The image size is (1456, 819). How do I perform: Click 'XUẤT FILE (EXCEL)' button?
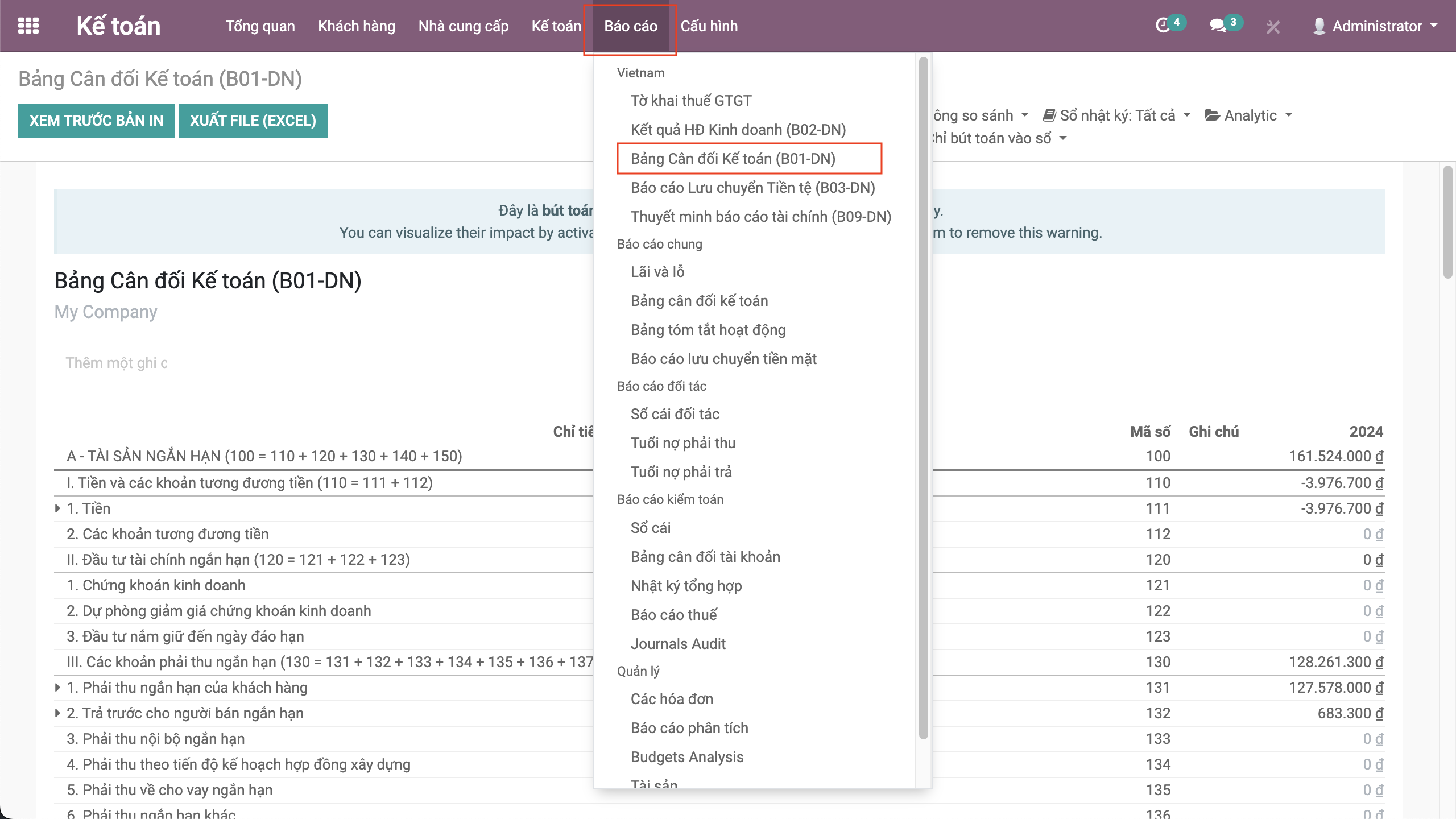pos(253,121)
